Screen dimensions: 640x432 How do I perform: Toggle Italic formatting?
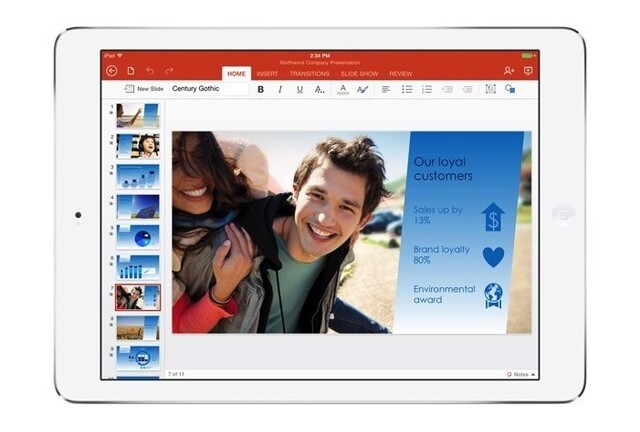[x=280, y=89]
